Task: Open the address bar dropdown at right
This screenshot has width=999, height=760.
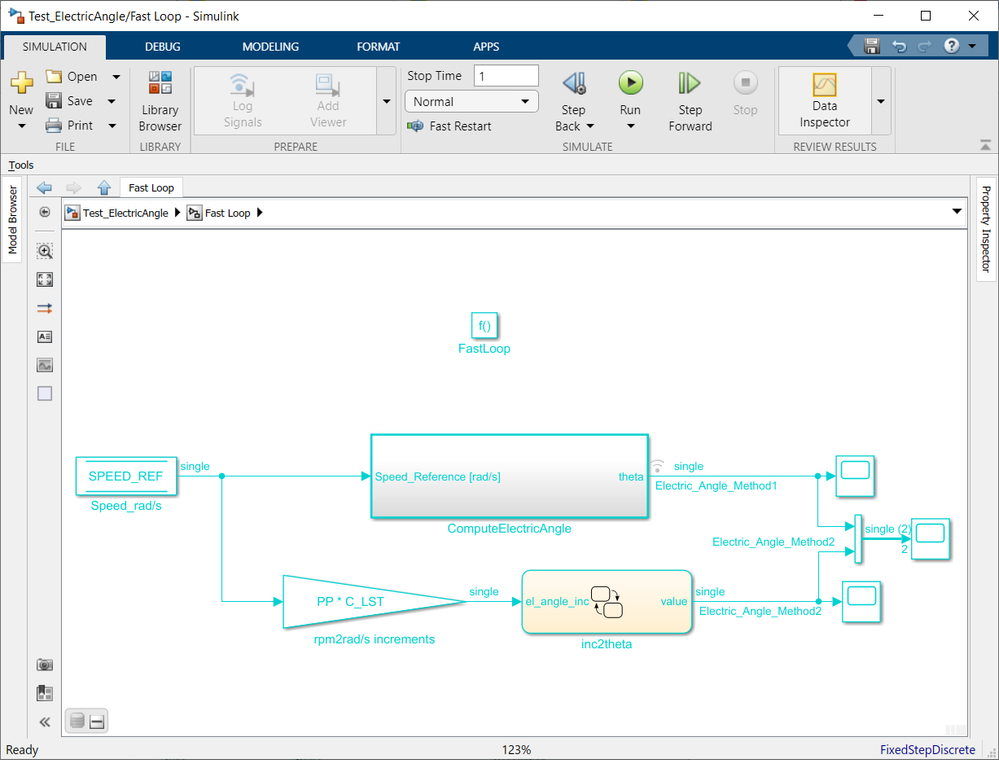Action: tap(956, 212)
